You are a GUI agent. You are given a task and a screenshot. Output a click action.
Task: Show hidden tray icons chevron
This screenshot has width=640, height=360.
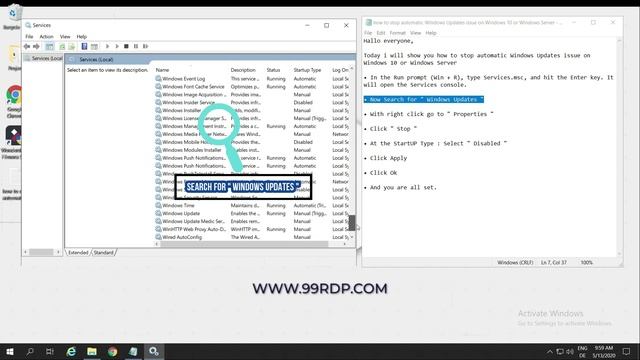point(550,351)
